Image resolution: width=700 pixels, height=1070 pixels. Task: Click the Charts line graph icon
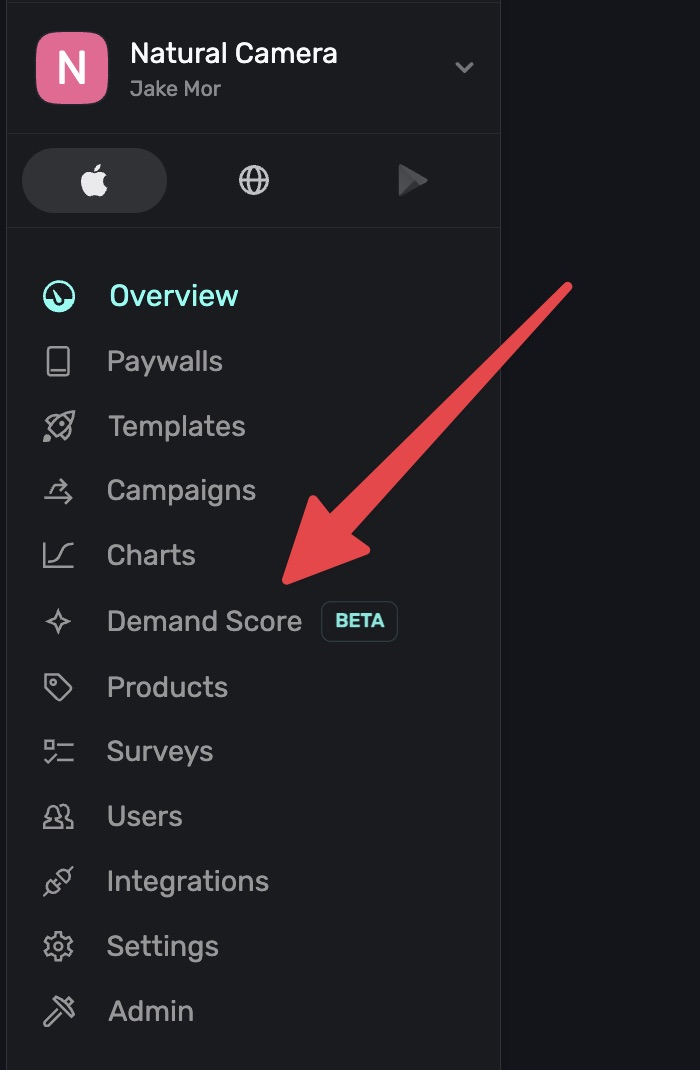click(x=58, y=555)
